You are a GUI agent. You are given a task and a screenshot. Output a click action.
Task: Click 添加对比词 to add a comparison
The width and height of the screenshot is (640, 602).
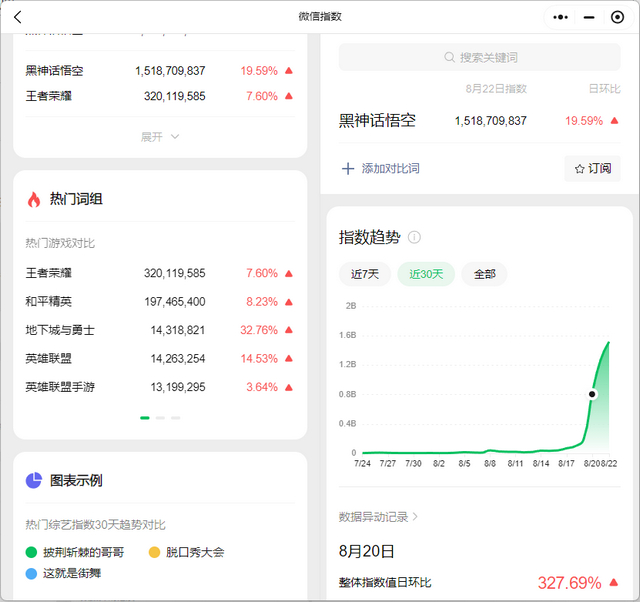pos(380,169)
